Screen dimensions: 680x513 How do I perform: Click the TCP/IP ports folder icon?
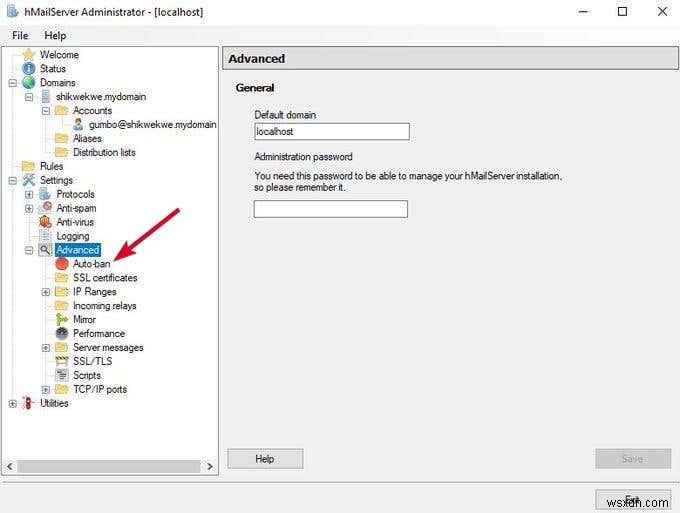point(62,389)
